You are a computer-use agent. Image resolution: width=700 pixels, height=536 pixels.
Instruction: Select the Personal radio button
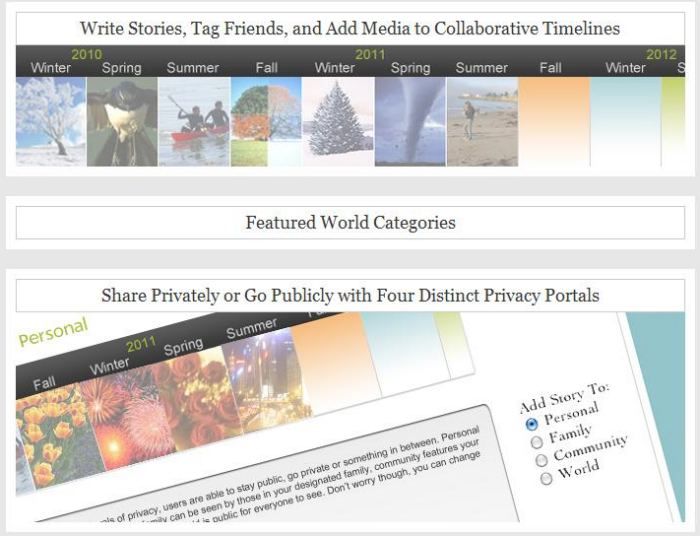coord(531,424)
